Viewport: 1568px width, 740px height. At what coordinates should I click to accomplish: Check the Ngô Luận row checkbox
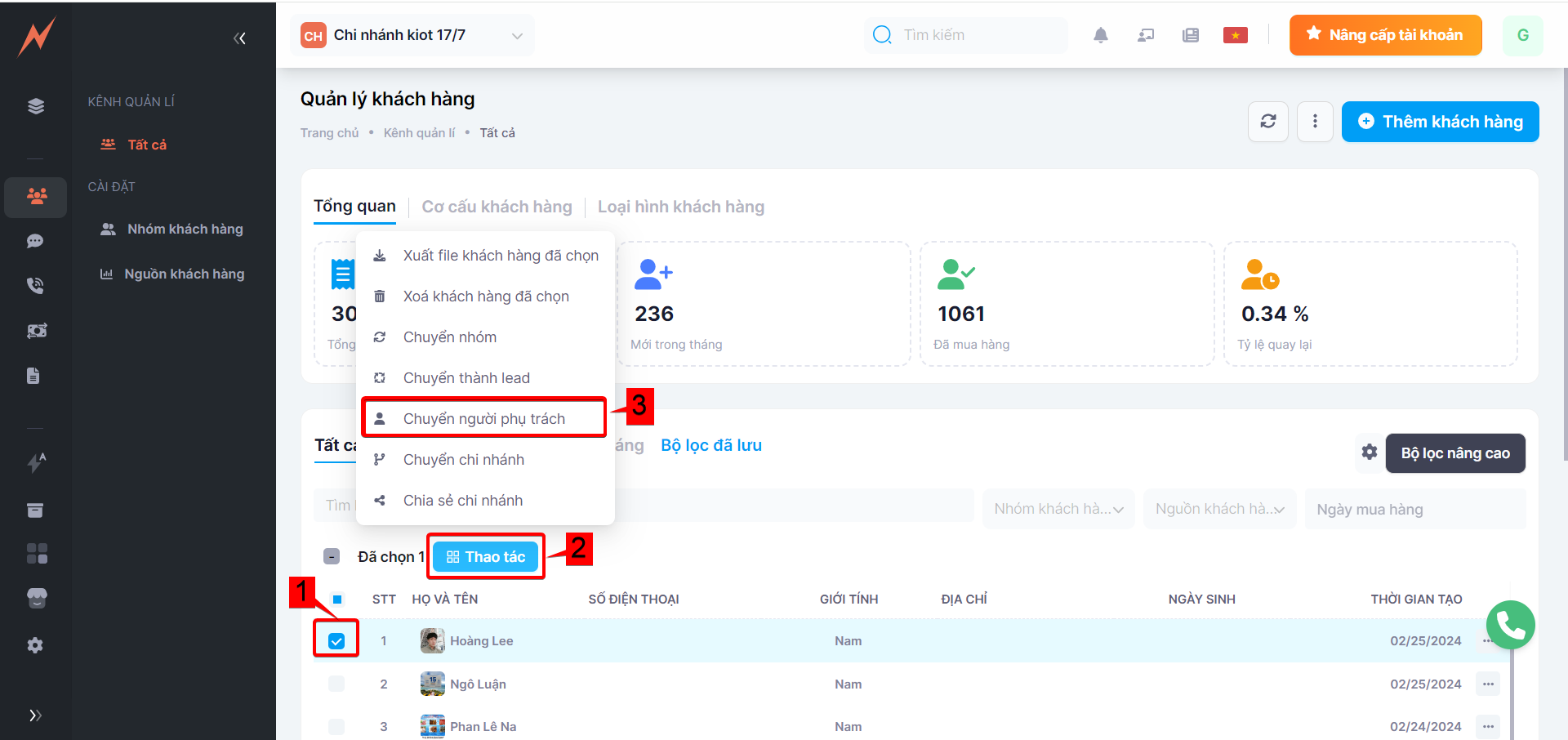(x=336, y=684)
